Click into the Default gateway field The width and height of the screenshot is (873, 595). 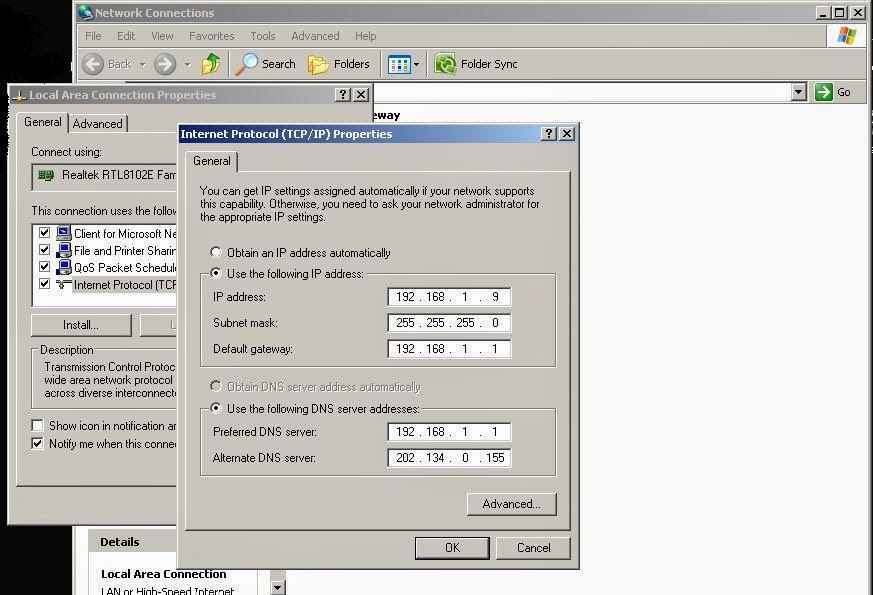449,349
